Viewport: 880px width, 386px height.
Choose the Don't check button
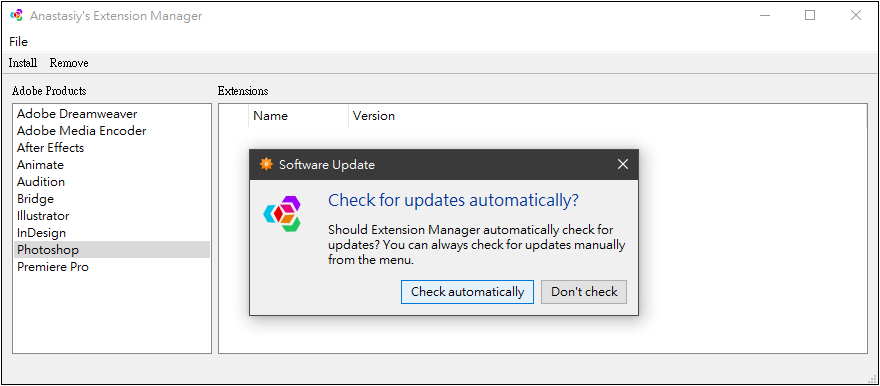[x=584, y=292]
